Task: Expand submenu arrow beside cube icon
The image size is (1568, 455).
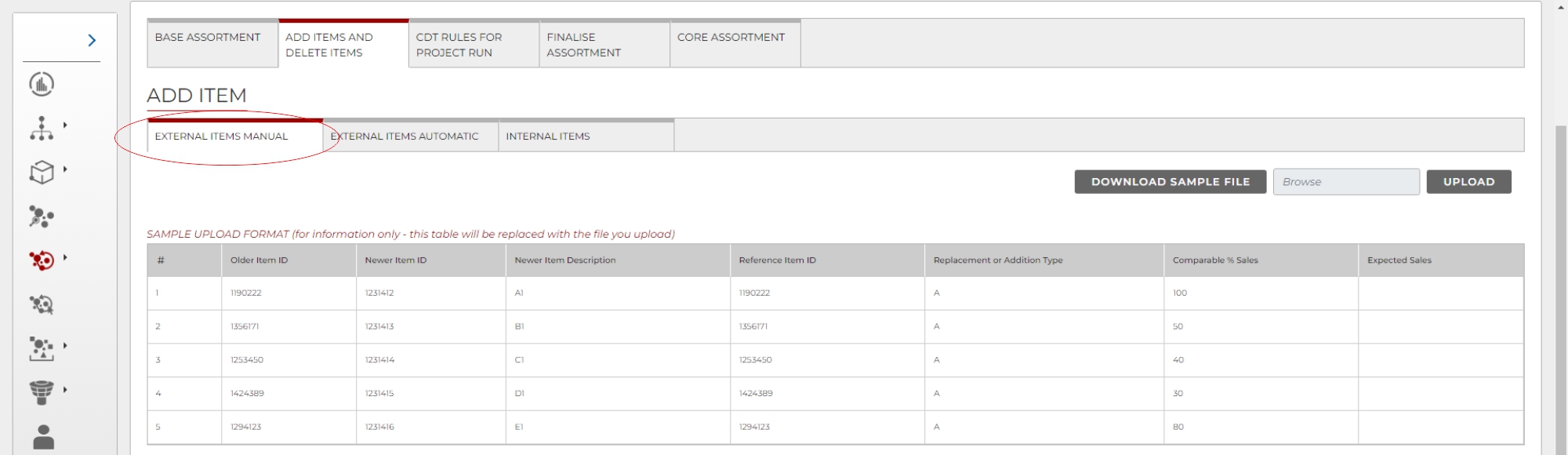Action: coord(65,169)
